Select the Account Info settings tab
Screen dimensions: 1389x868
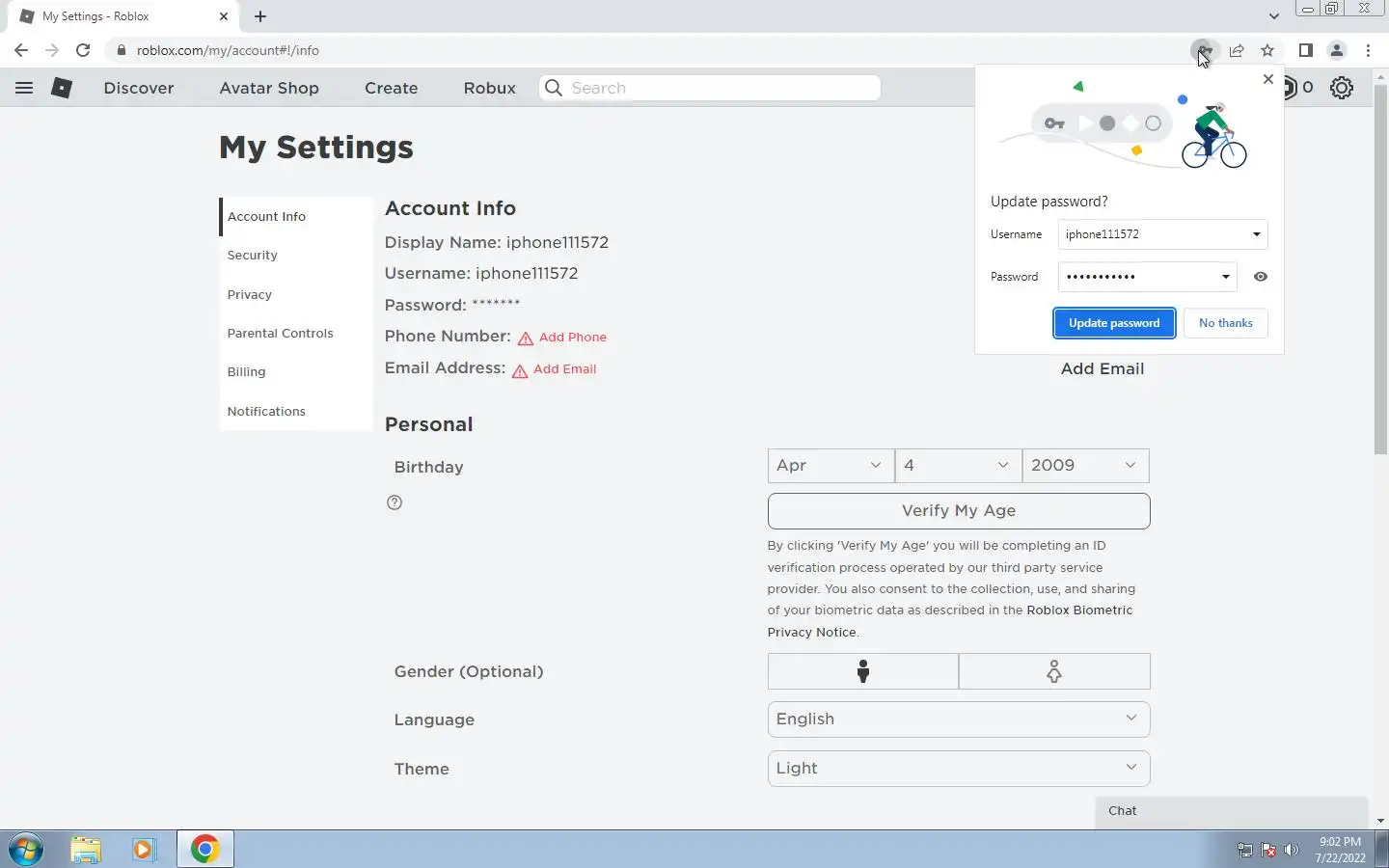coord(295,217)
